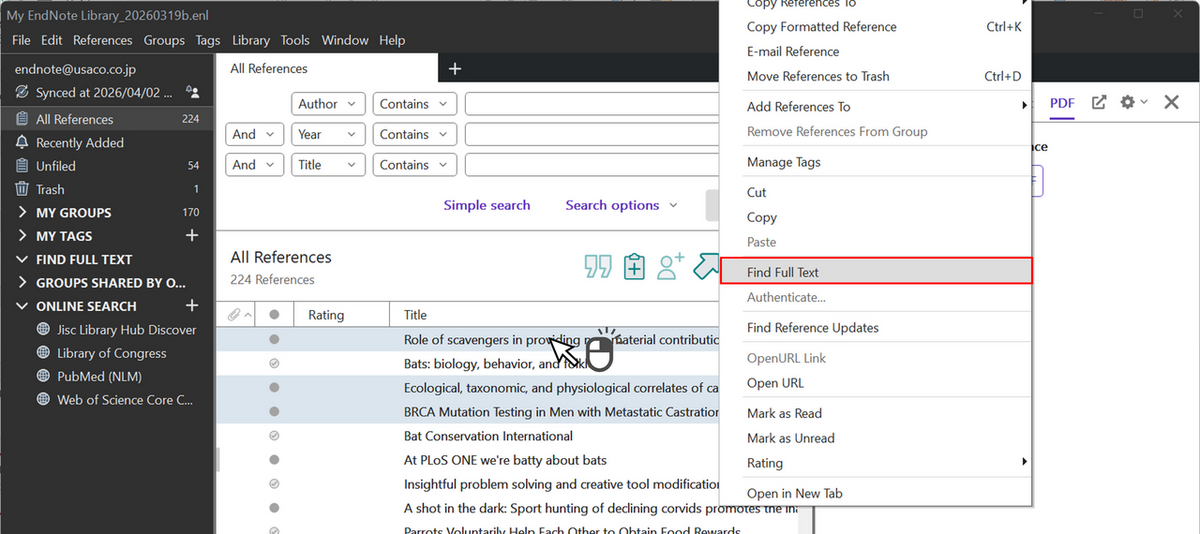Expand the MY GROUPS section
The height and width of the screenshot is (534, 1200).
coord(23,213)
